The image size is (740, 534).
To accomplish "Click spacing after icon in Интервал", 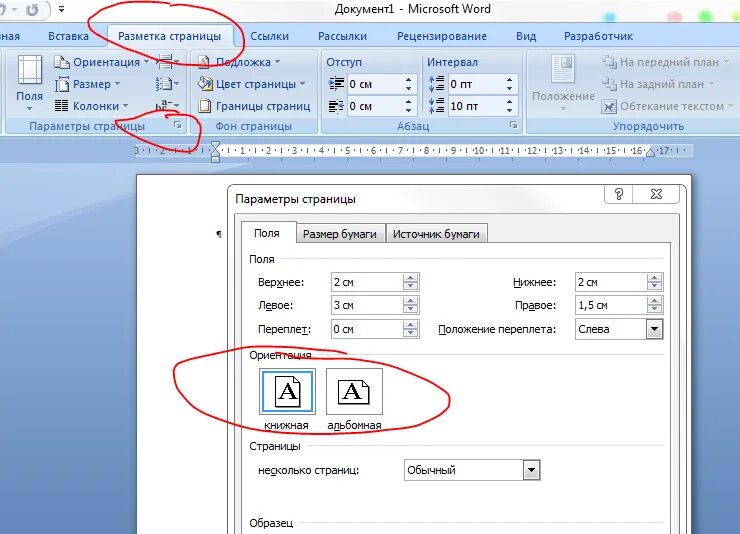I will point(437,106).
